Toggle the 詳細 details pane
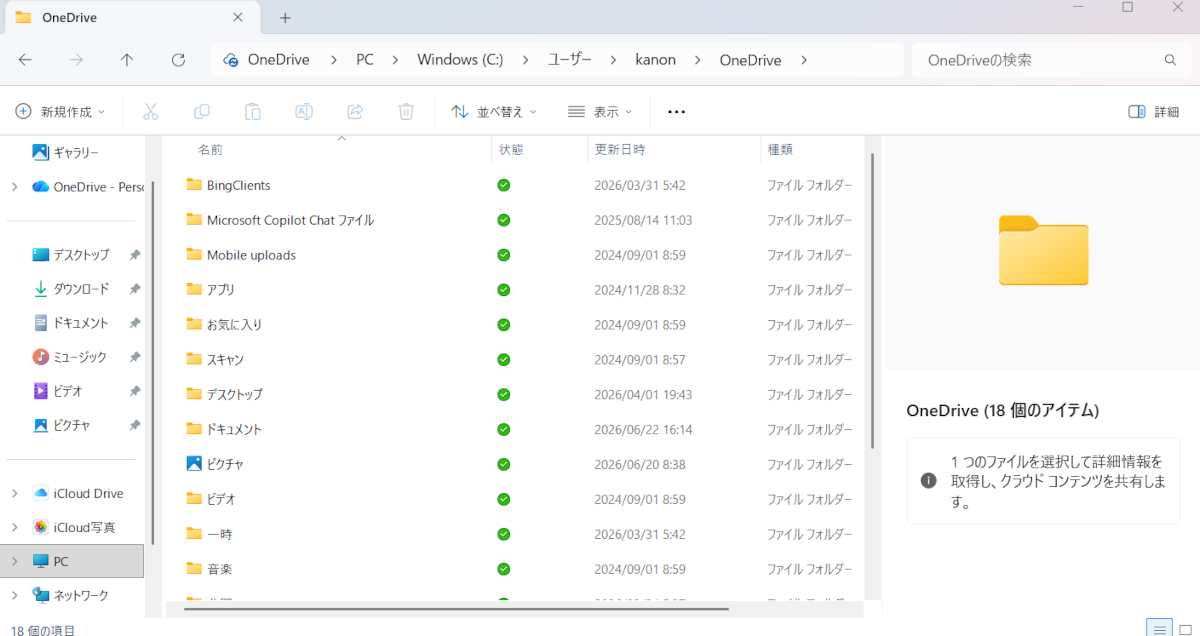The width and height of the screenshot is (1200, 636). click(1153, 112)
